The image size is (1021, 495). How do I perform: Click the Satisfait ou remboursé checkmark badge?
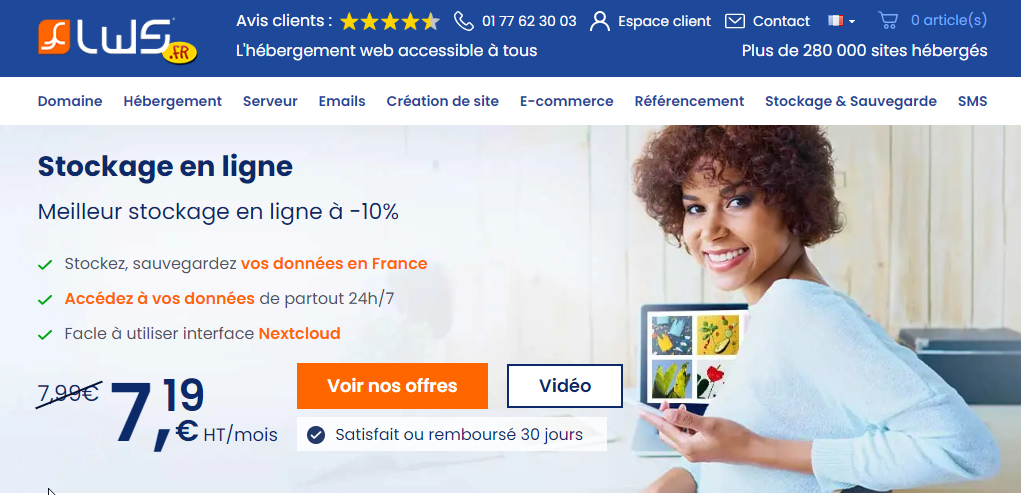point(316,434)
